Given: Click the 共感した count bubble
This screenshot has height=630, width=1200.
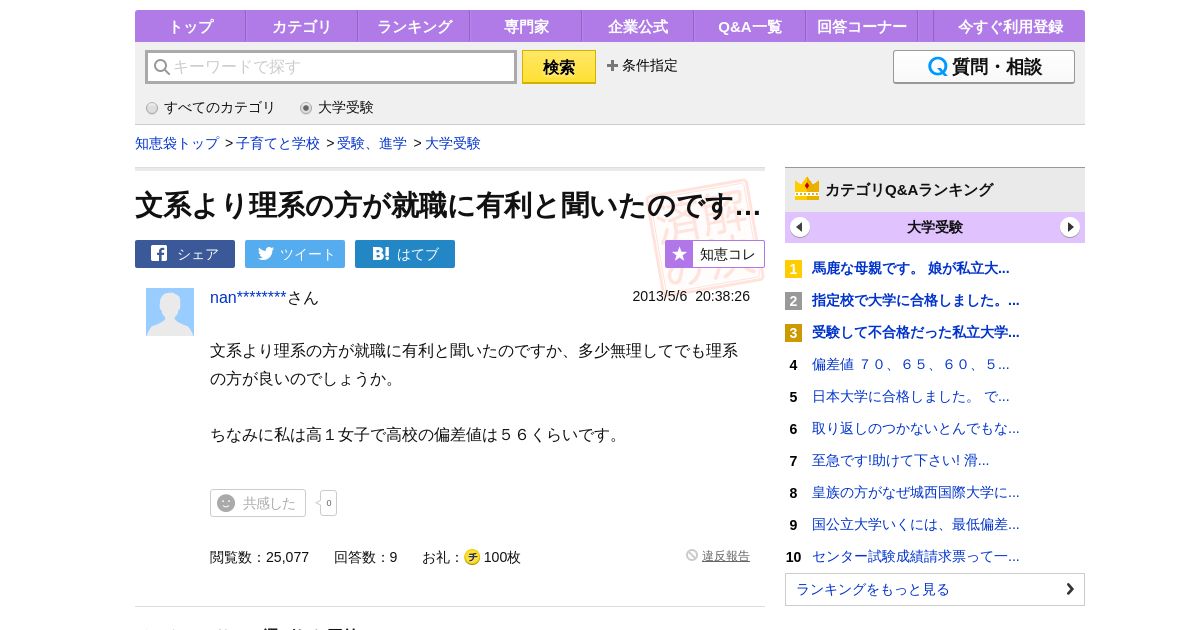Looking at the screenshot, I should [328, 503].
